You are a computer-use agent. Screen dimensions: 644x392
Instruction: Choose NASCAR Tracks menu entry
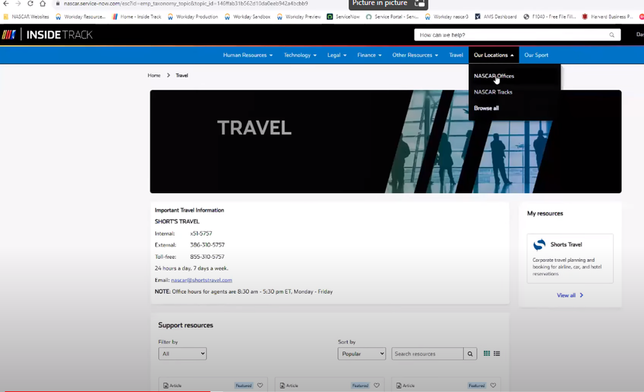(x=493, y=92)
